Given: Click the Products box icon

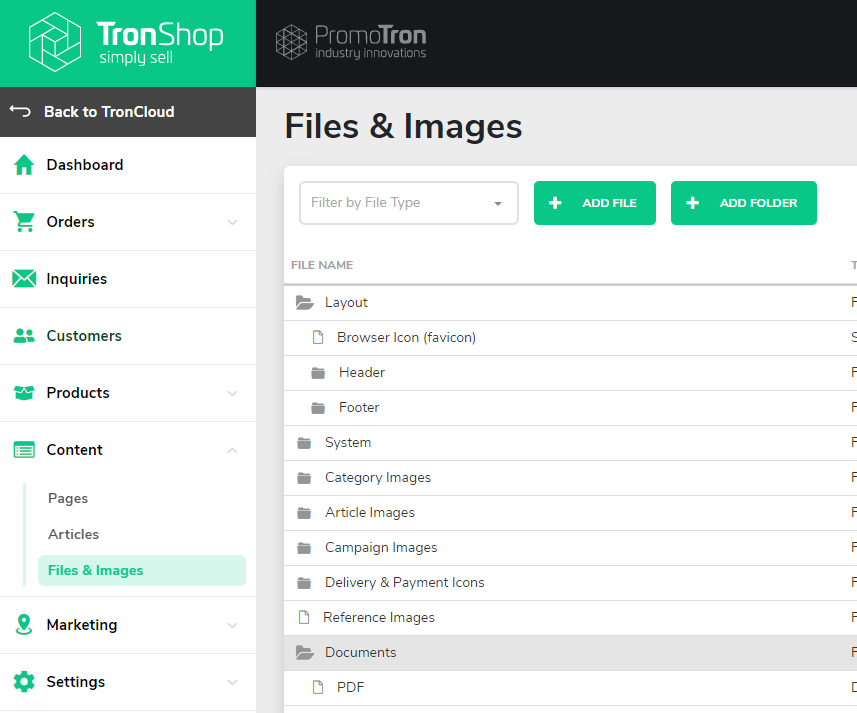Looking at the screenshot, I should [24, 393].
